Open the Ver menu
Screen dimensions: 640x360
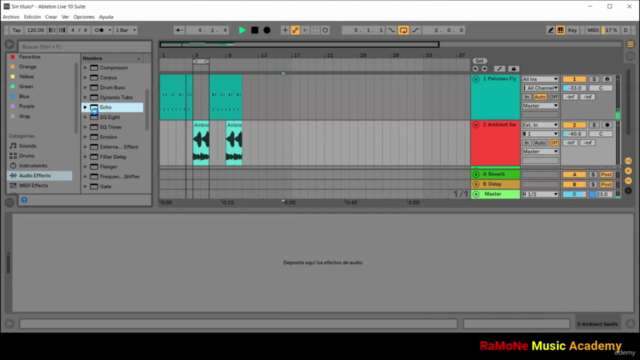[x=65, y=17]
